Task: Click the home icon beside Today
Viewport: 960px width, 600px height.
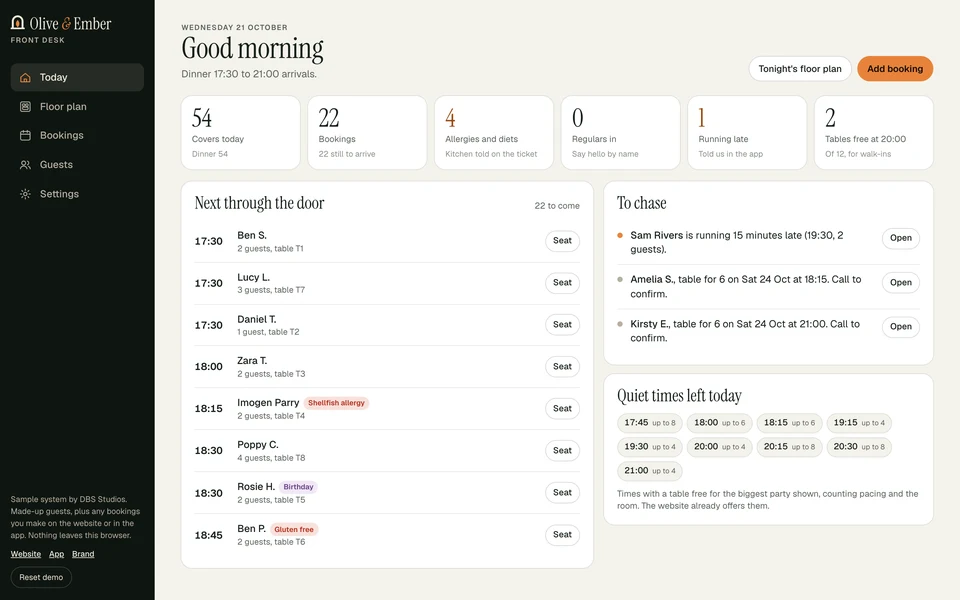Action: click(x=25, y=78)
